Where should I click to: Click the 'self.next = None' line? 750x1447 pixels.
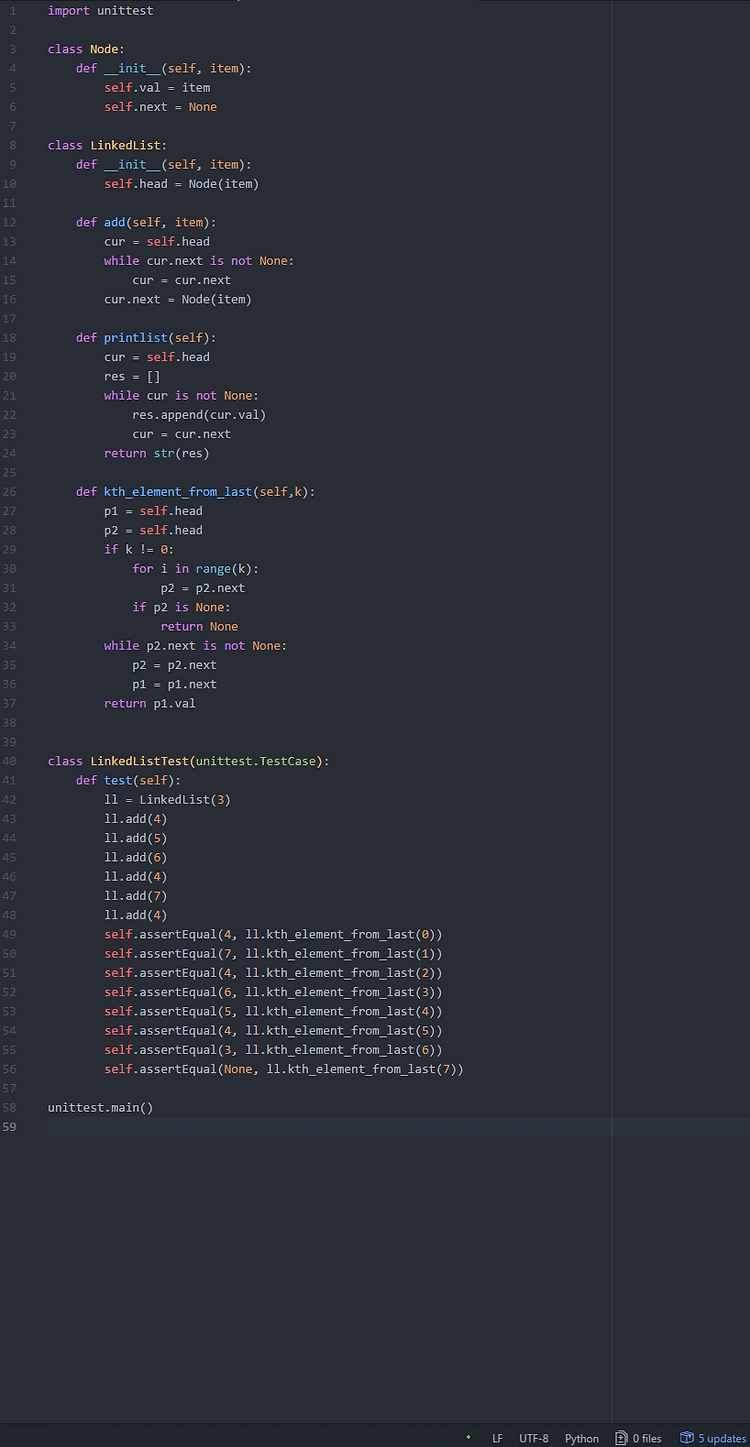click(160, 107)
